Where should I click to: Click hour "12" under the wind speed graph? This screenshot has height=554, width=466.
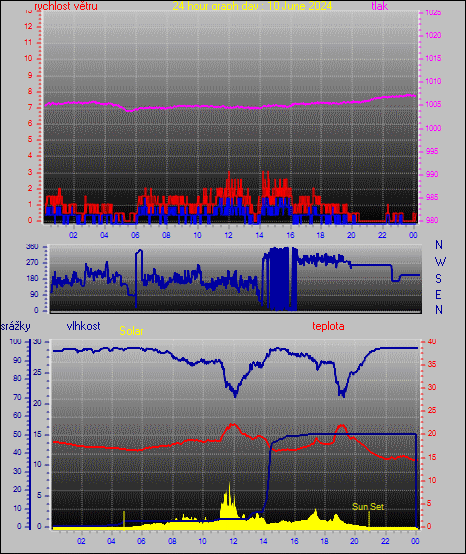tap(228, 235)
